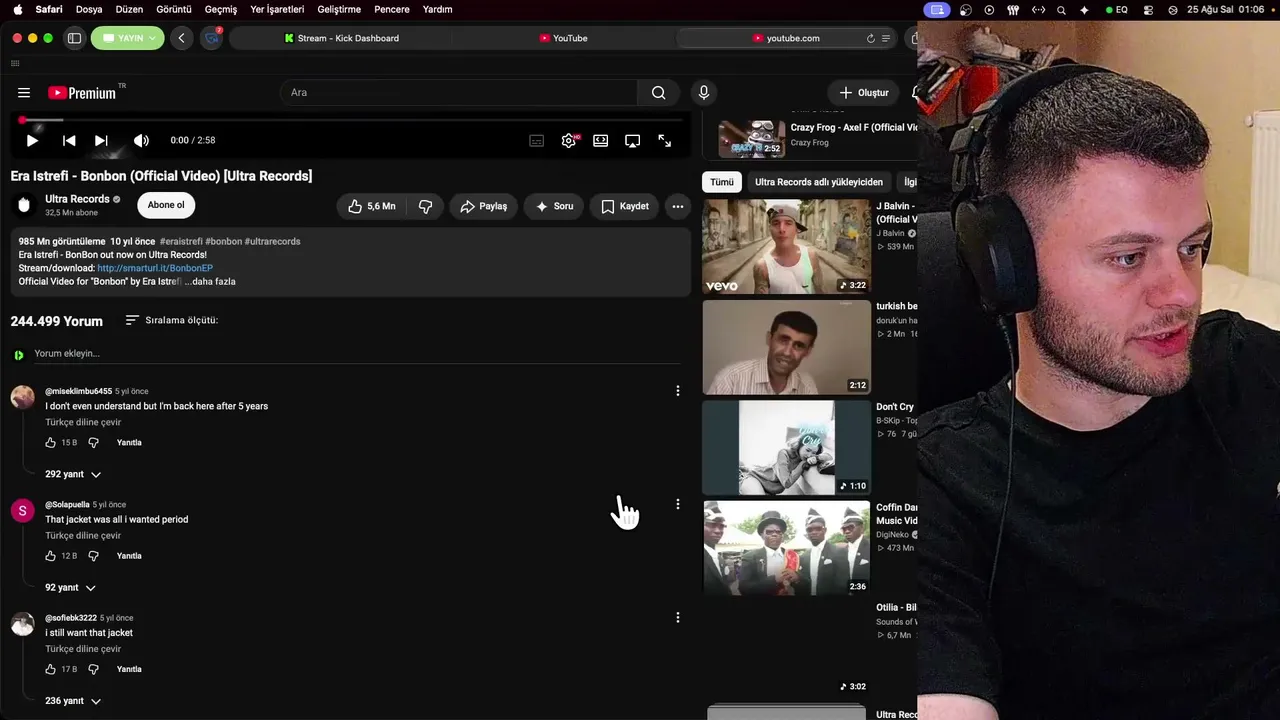The width and height of the screenshot is (1280, 720).
Task: Open options menu for @Solapuella's comment
Action: click(678, 504)
